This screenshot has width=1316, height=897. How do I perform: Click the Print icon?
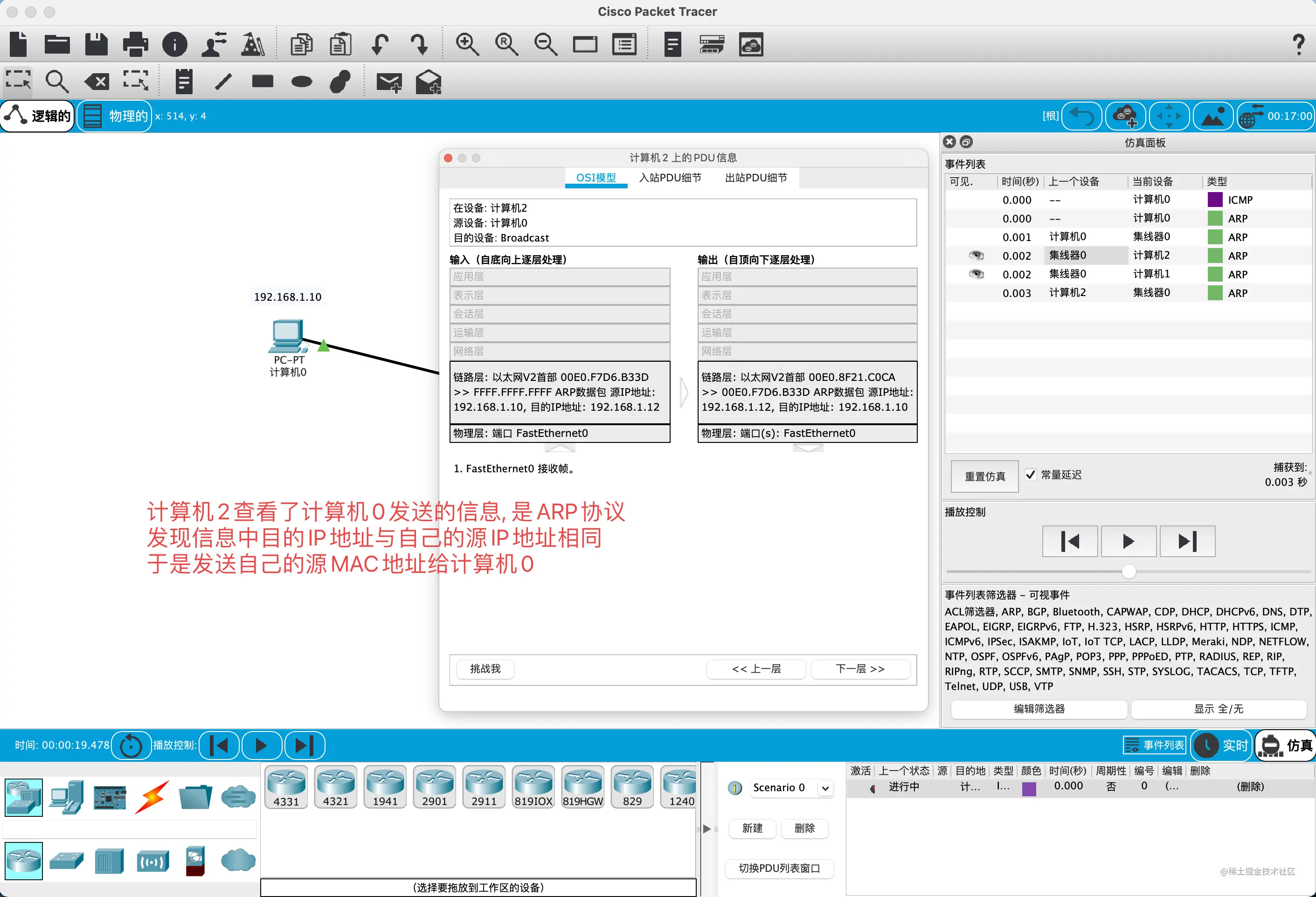(x=135, y=44)
